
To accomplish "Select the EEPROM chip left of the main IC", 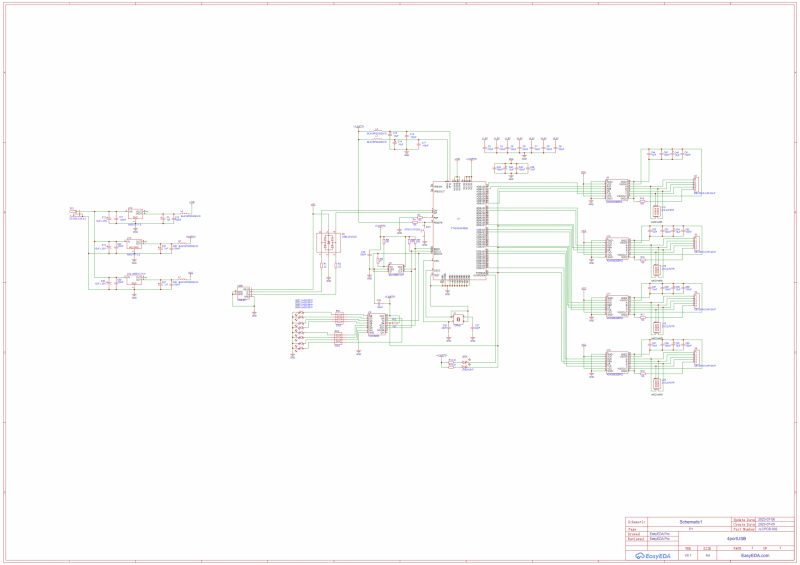I will [x=396, y=268].
